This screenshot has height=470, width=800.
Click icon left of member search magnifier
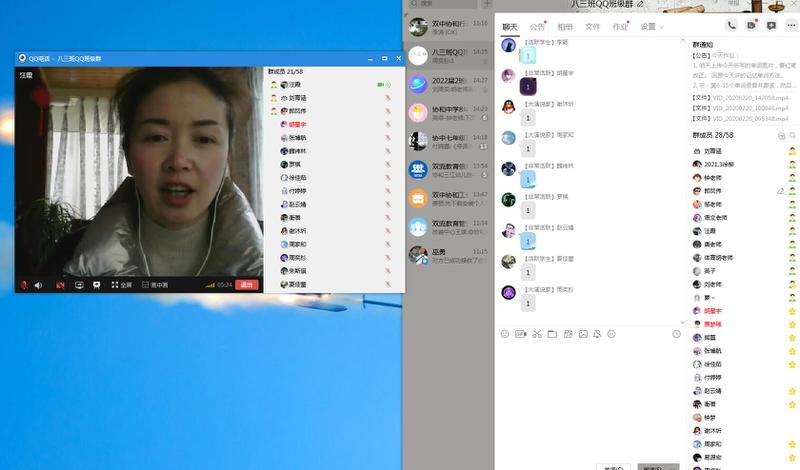tap(781, 135)
